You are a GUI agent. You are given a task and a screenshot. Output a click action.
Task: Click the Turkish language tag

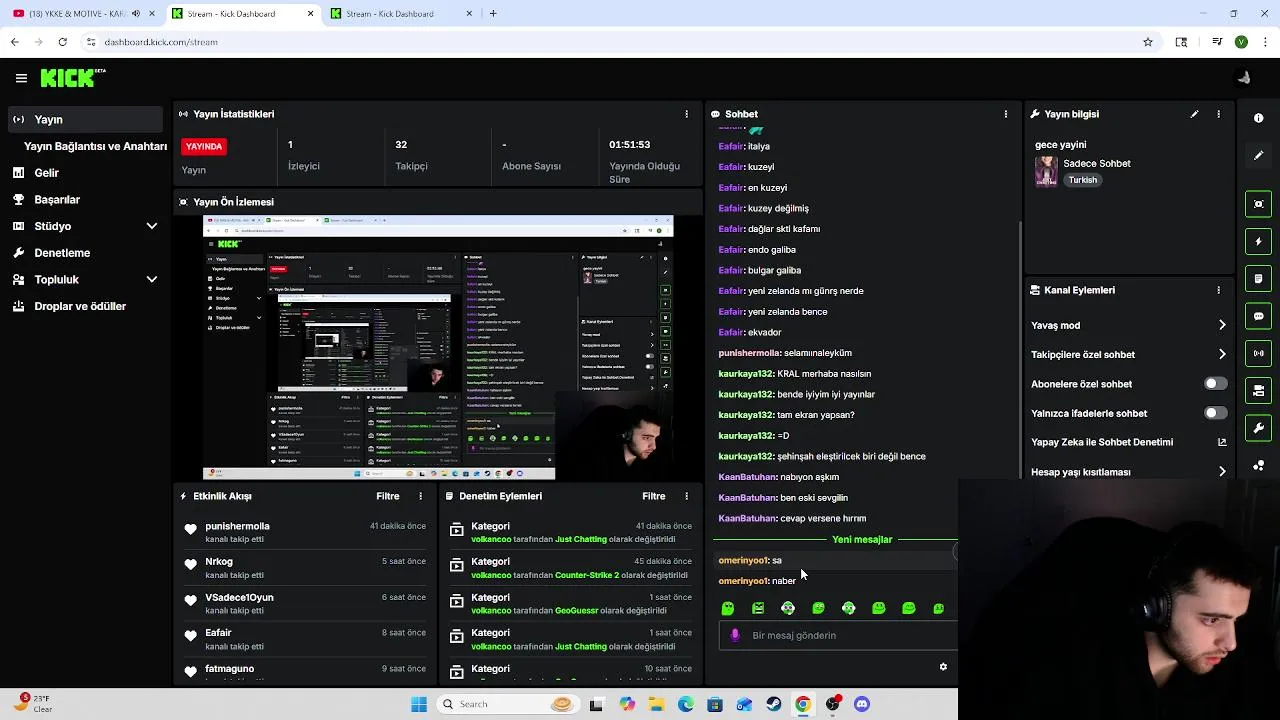(x=1082, y=180)
